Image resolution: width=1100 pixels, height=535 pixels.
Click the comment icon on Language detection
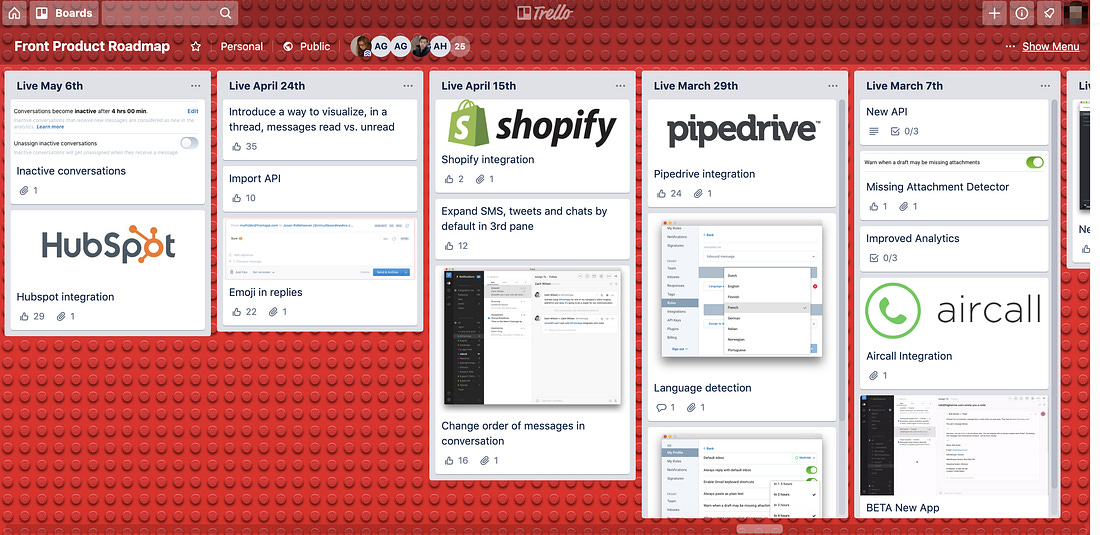661,407
